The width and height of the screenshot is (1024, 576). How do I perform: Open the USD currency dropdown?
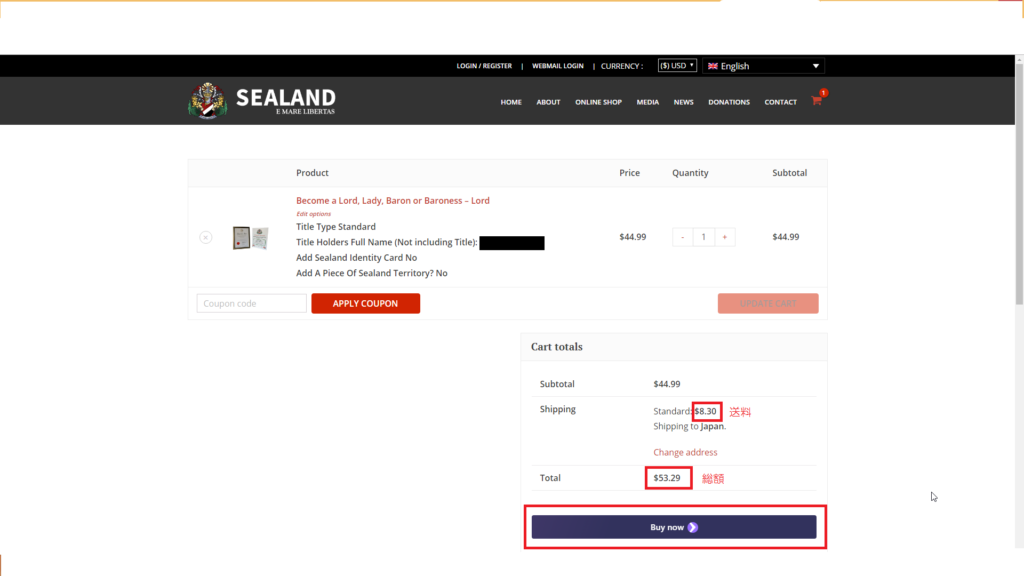click(677, 65)
